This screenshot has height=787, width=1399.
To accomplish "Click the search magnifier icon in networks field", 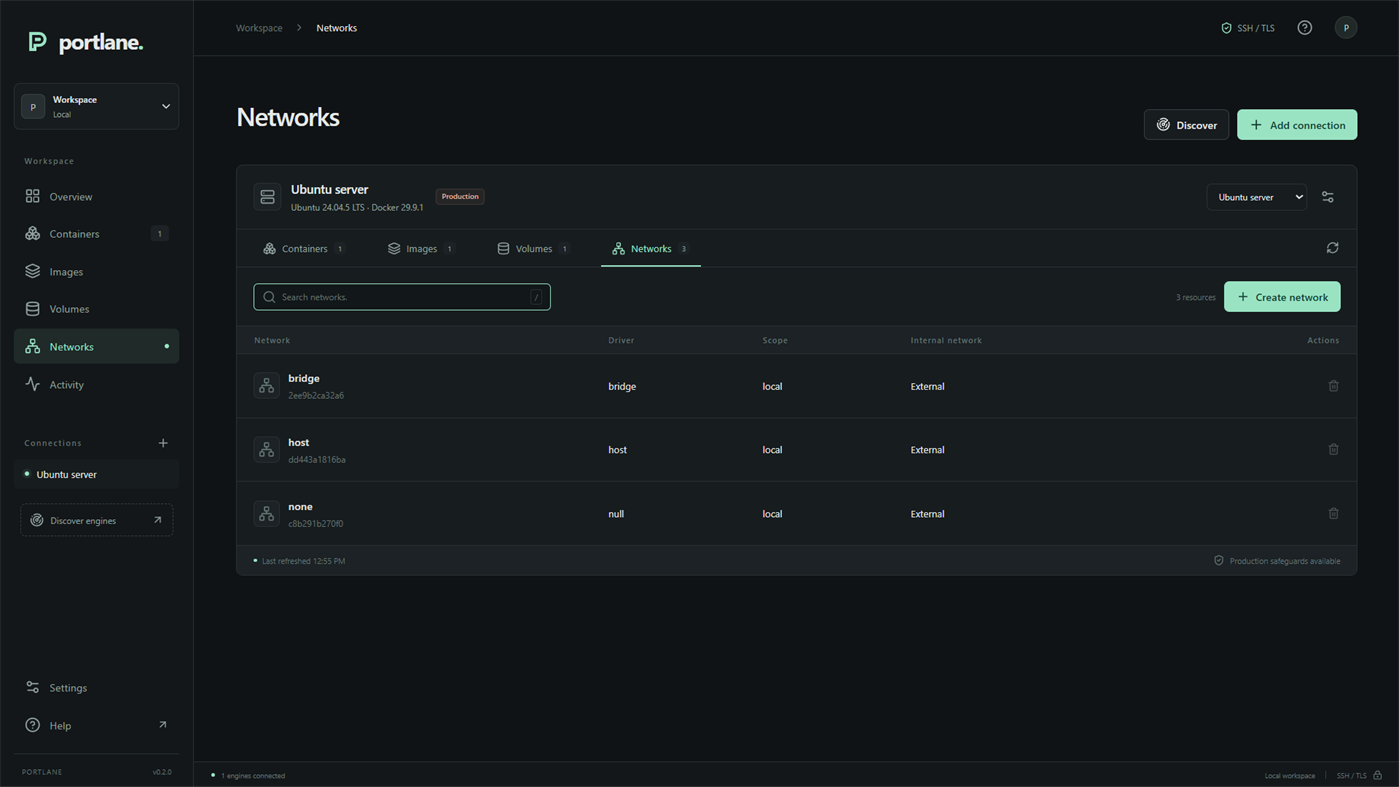I will (x=269, y=297).
